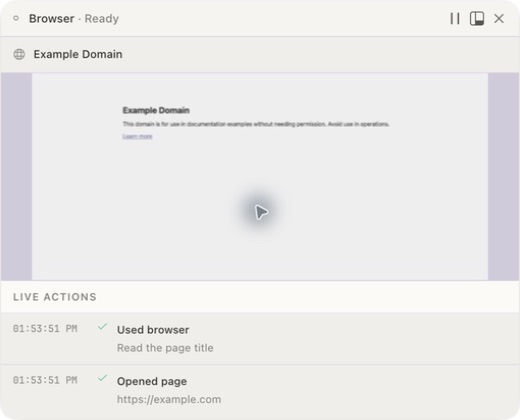Select the Used browser action entry
520x420 pixels.
coord(260,338)
